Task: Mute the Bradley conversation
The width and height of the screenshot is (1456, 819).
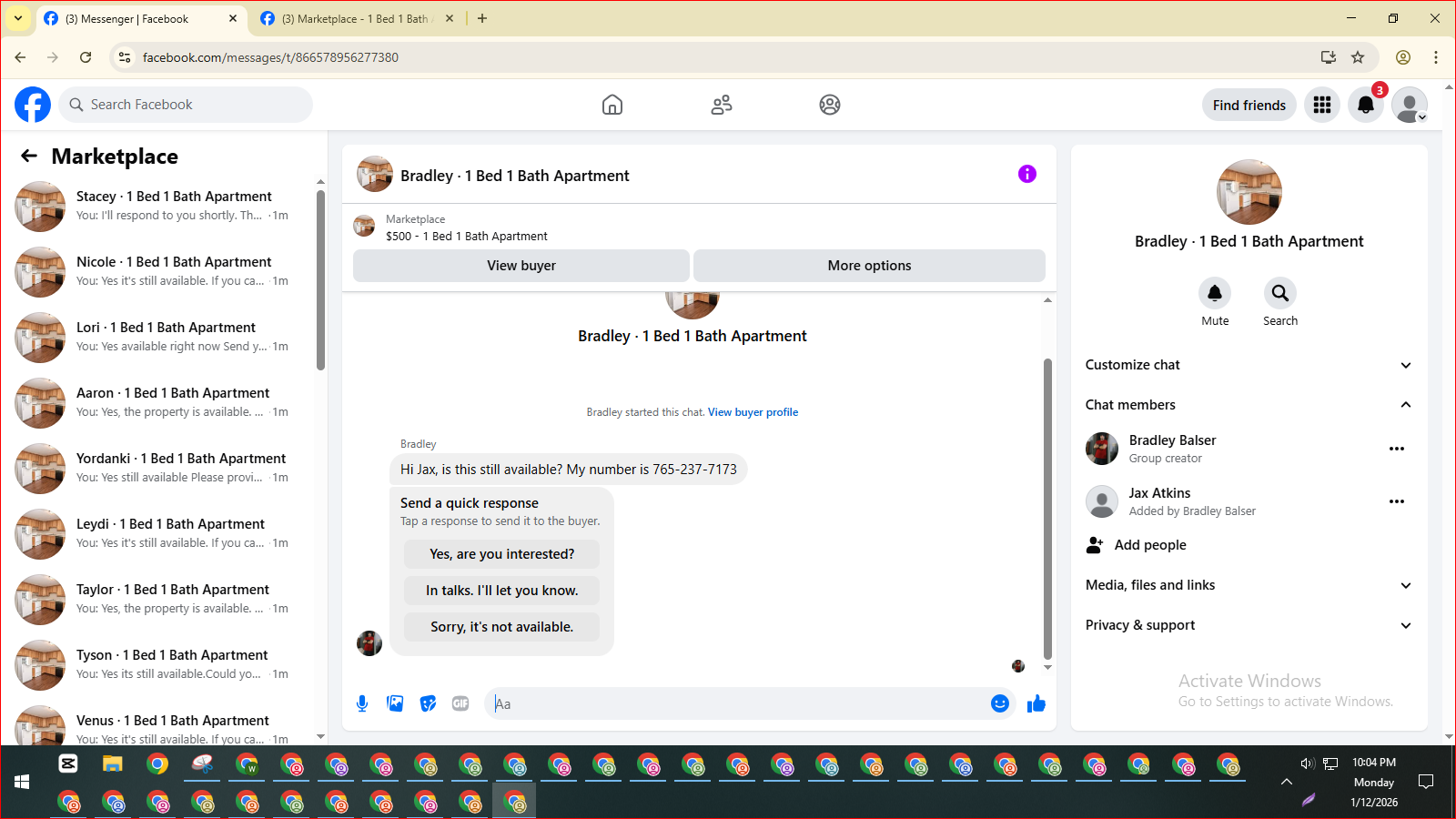Action: pyautogui.click(x=1215, y=293)
